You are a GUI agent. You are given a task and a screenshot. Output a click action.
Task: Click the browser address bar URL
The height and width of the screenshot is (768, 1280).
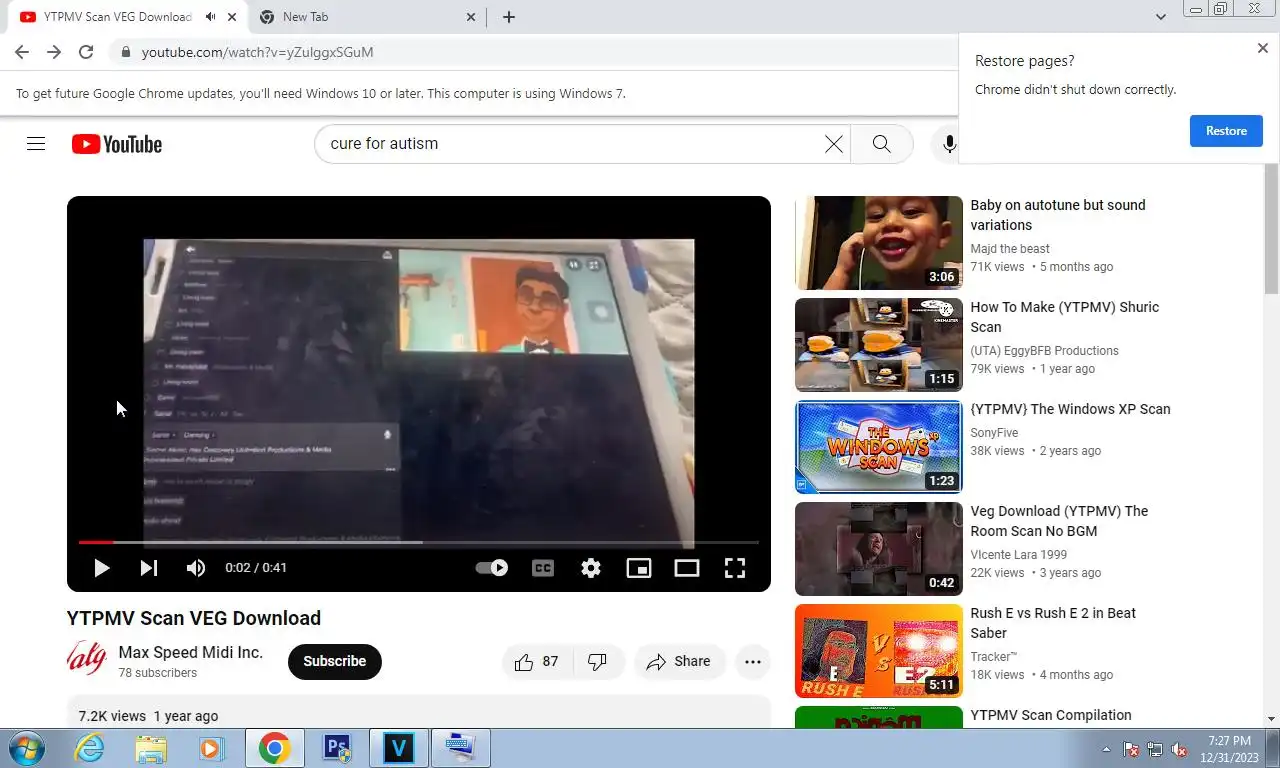click(x=258, y=52)
